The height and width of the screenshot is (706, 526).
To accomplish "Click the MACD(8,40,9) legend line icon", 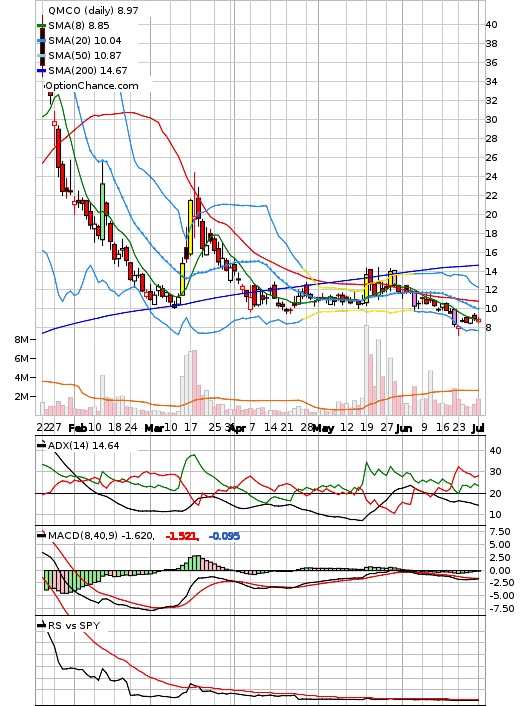I will pos(41,535).
